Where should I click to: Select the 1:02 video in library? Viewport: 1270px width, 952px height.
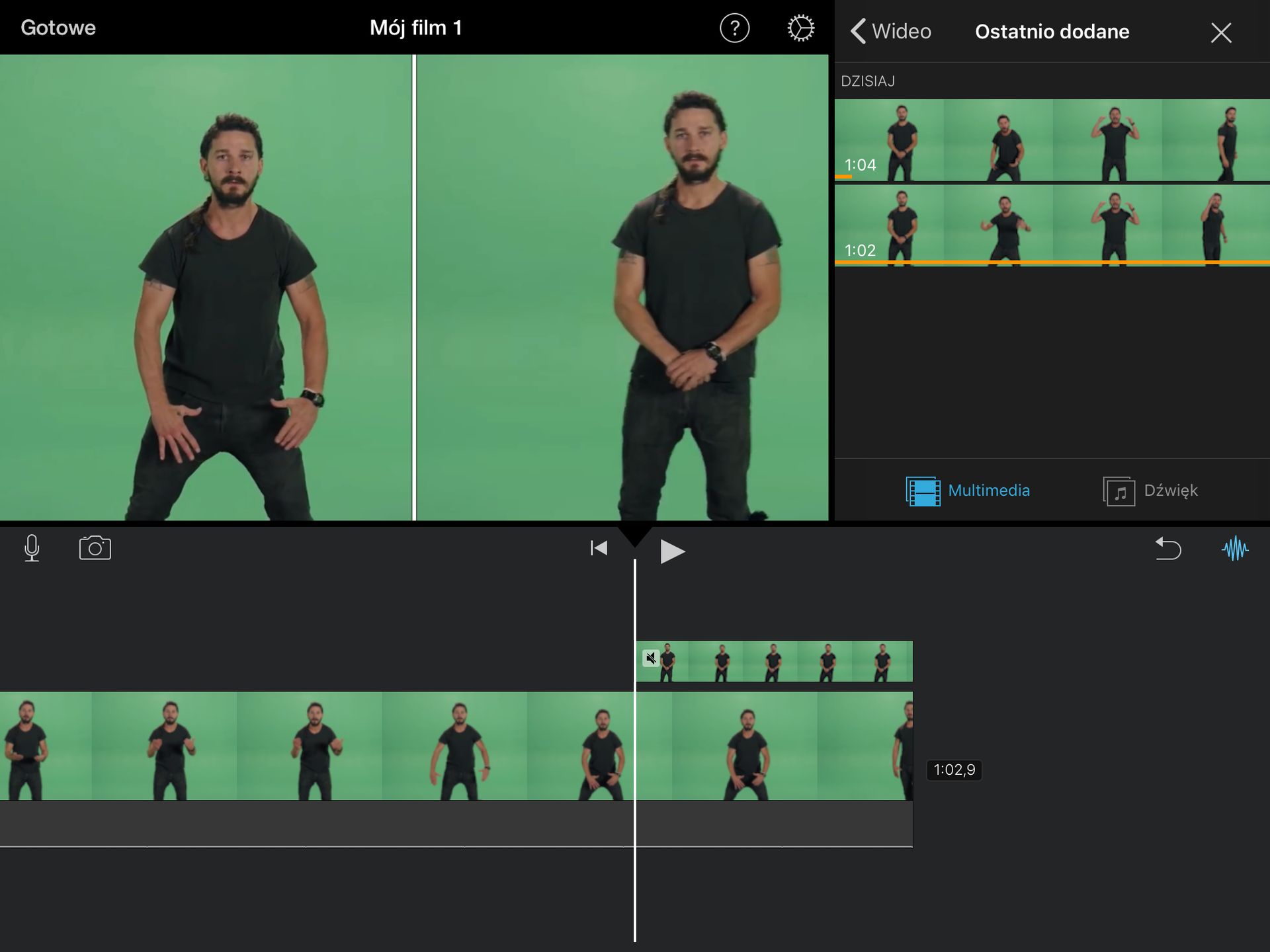(1052, 225)
